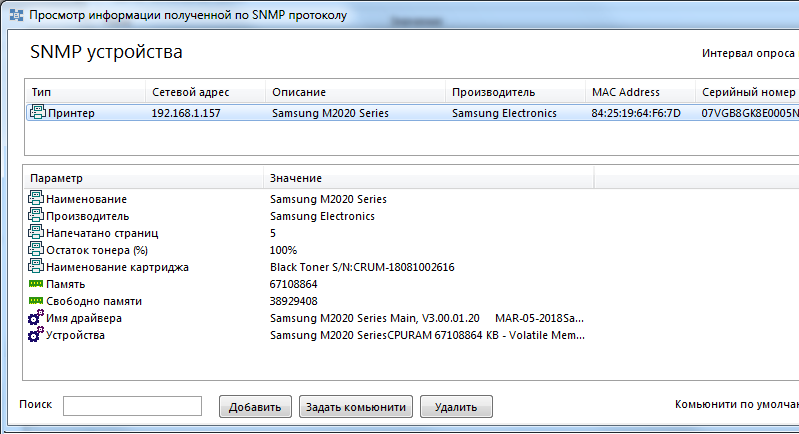Click the memory chip icon beside Память
The height and width of the screenshot is (434, 799).
[36, 284]
